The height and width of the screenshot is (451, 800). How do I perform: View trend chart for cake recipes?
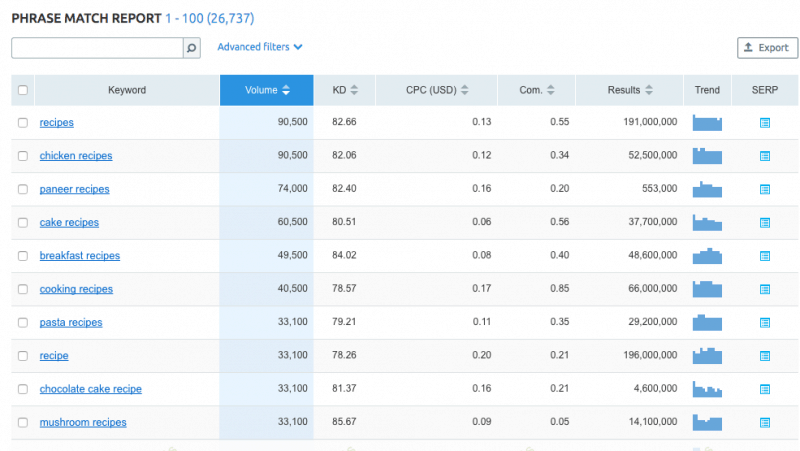click(707, 222)
